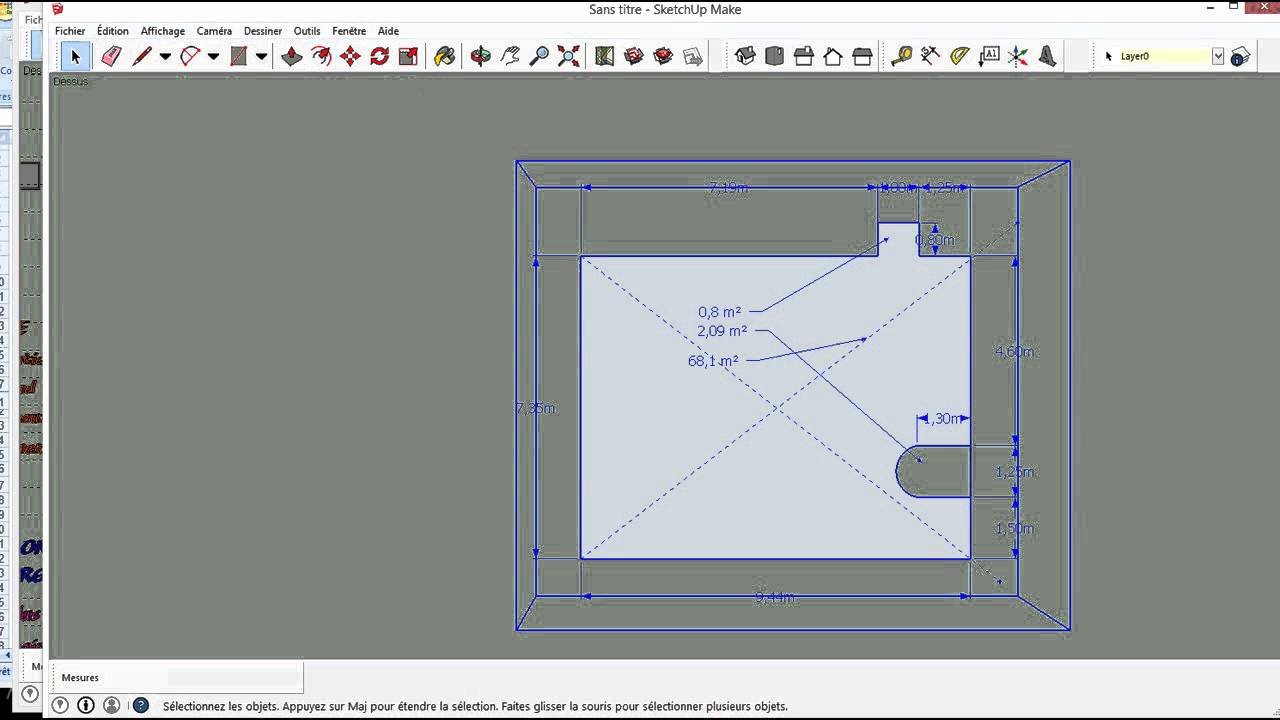Choose the Move tool
1280x720 pixels.
pyautogui.click(x=350, y=57)
